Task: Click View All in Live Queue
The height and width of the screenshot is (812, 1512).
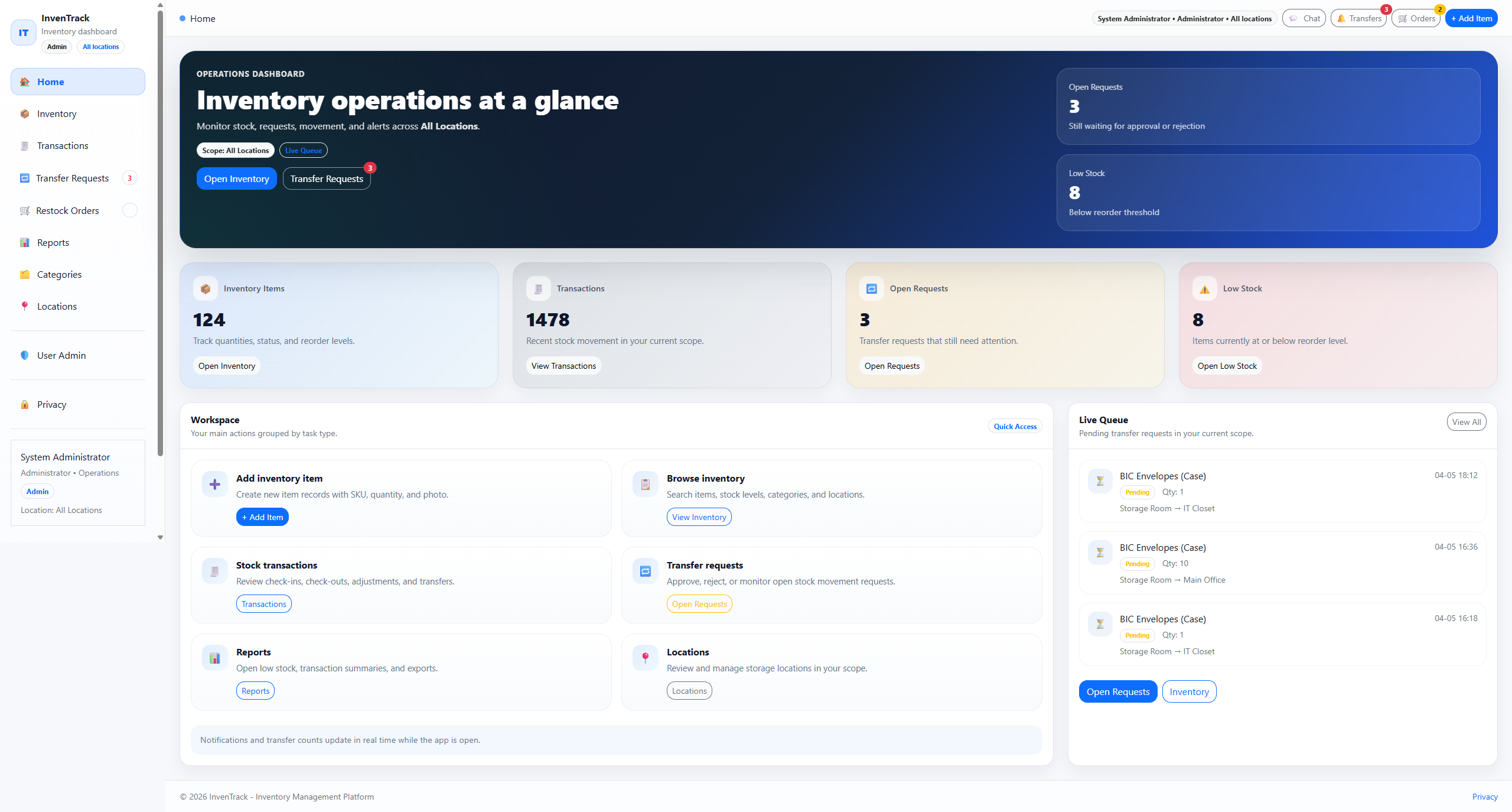Action: tap(1466, 422)
